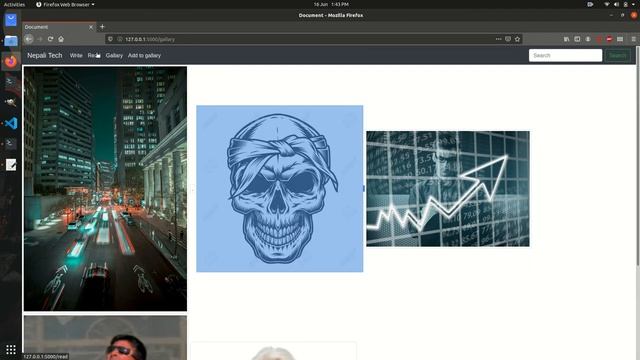Open the Nepali Tech brand link
The width and height of the screenshot is (640, 360).
click(x=44, y=56)
